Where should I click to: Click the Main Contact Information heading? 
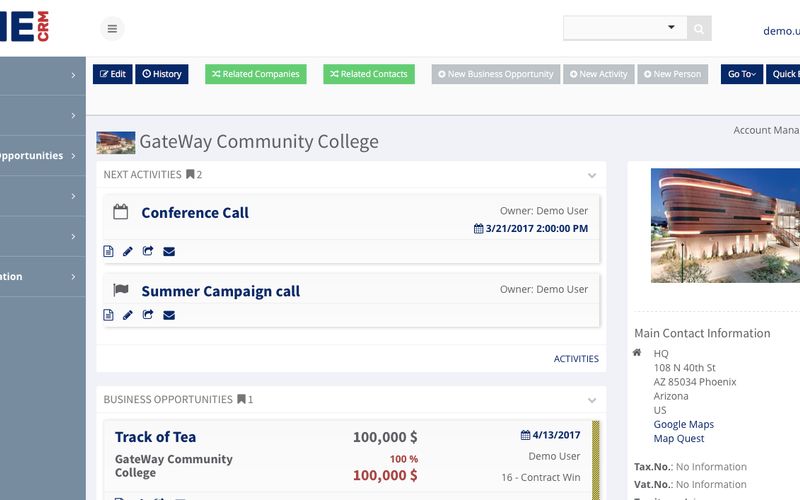point(702,333)
